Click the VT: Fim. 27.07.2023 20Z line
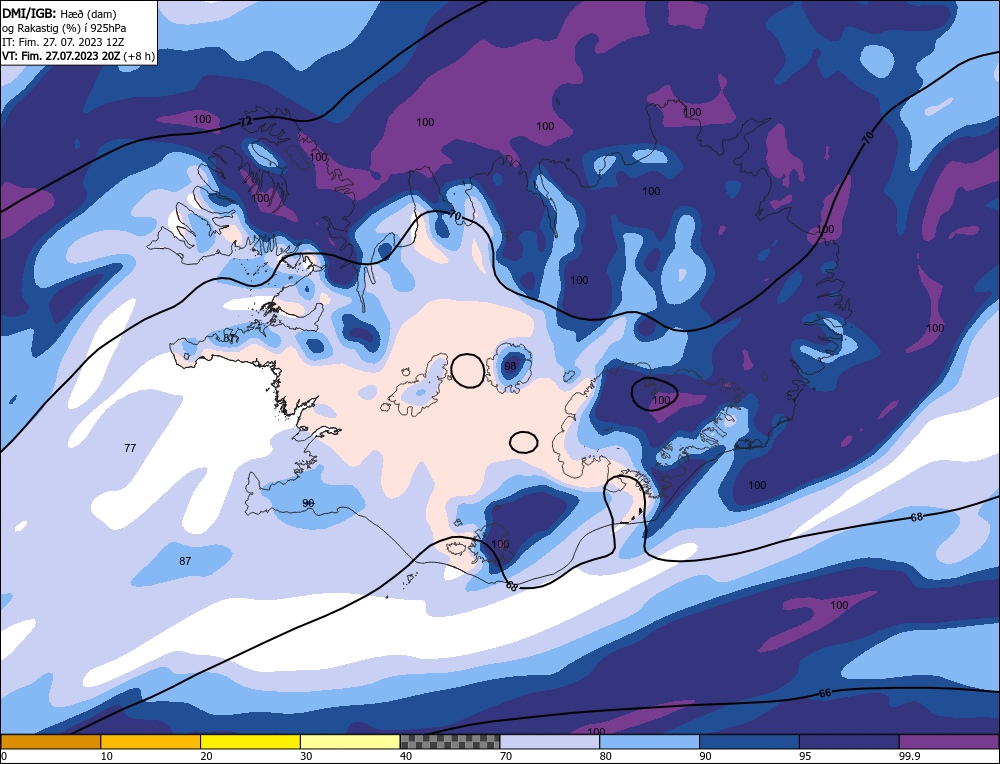Image resolution: width=1000 pixels, height=764 pixels. (78, 56)
